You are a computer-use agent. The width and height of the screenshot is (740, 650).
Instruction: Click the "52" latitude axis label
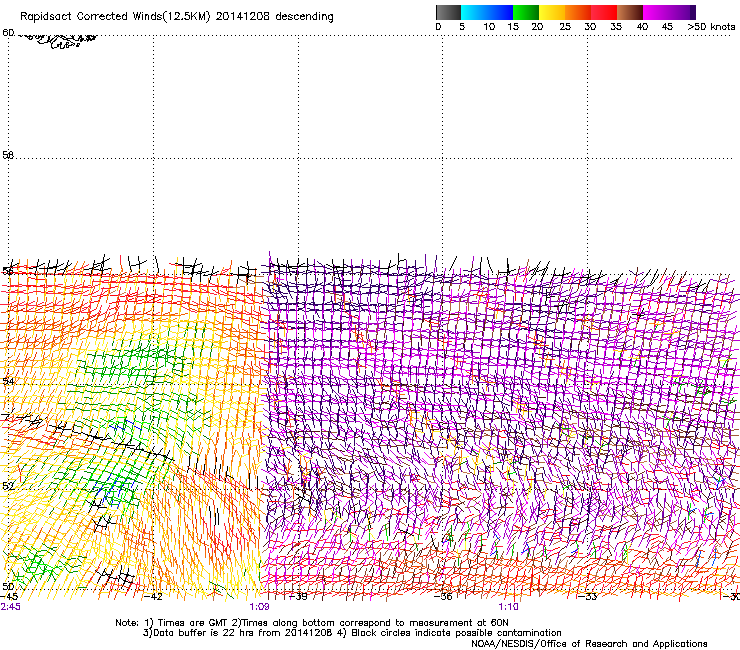tap(8, 486)
